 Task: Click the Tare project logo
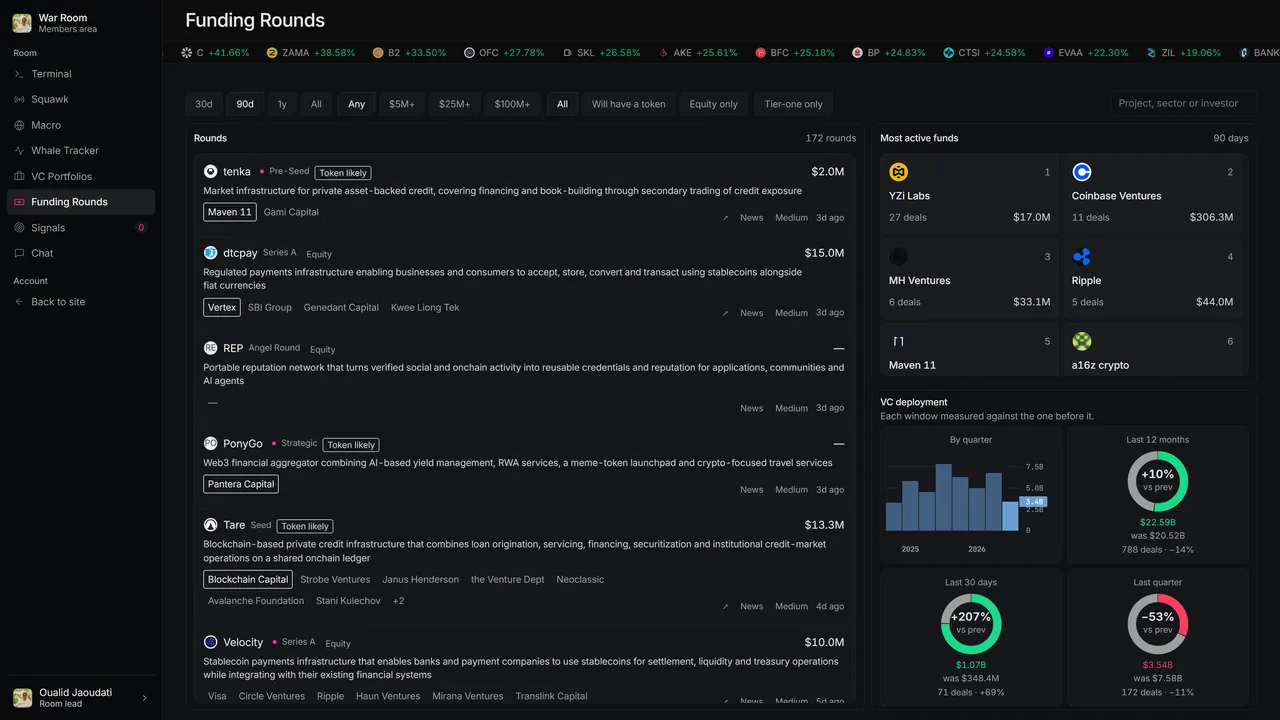pyautogui.click(x=211, y=525)
